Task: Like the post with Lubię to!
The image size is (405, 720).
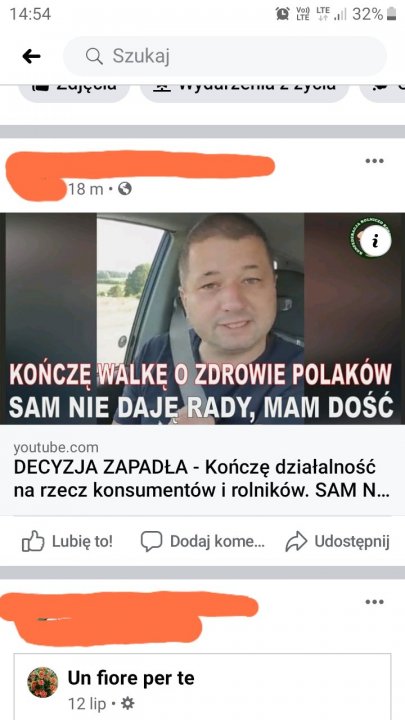Action: pos(67,541)
